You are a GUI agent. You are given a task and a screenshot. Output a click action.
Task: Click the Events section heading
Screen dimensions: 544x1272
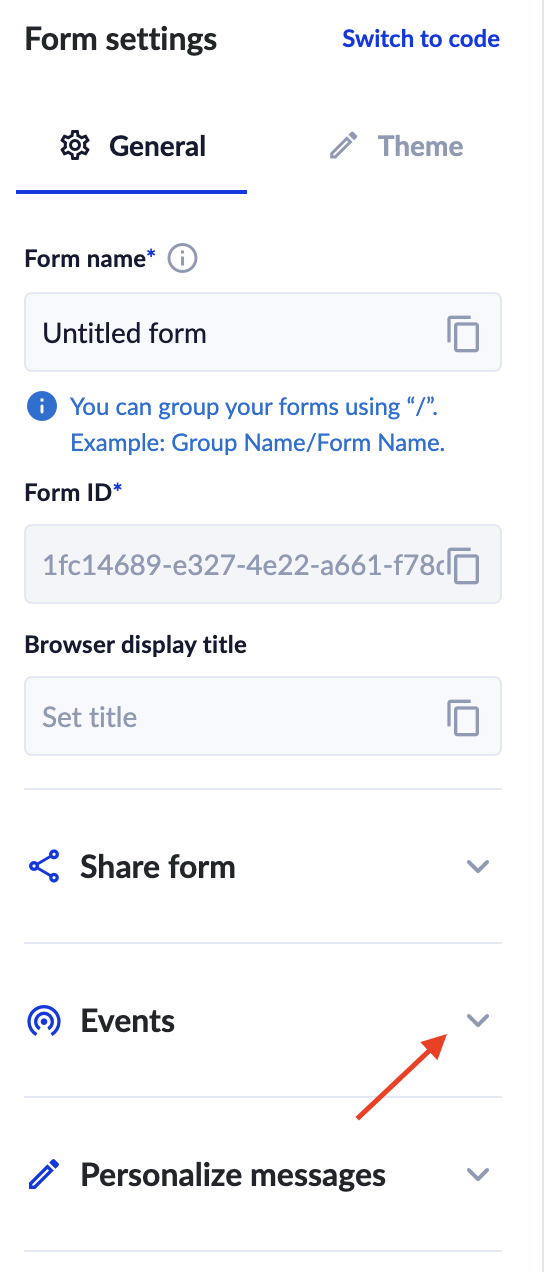tap(128, 1021)
